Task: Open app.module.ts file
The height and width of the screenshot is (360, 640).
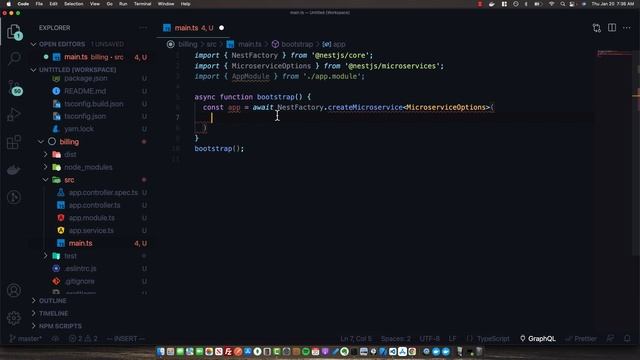Action: click(x=91, y=218)
